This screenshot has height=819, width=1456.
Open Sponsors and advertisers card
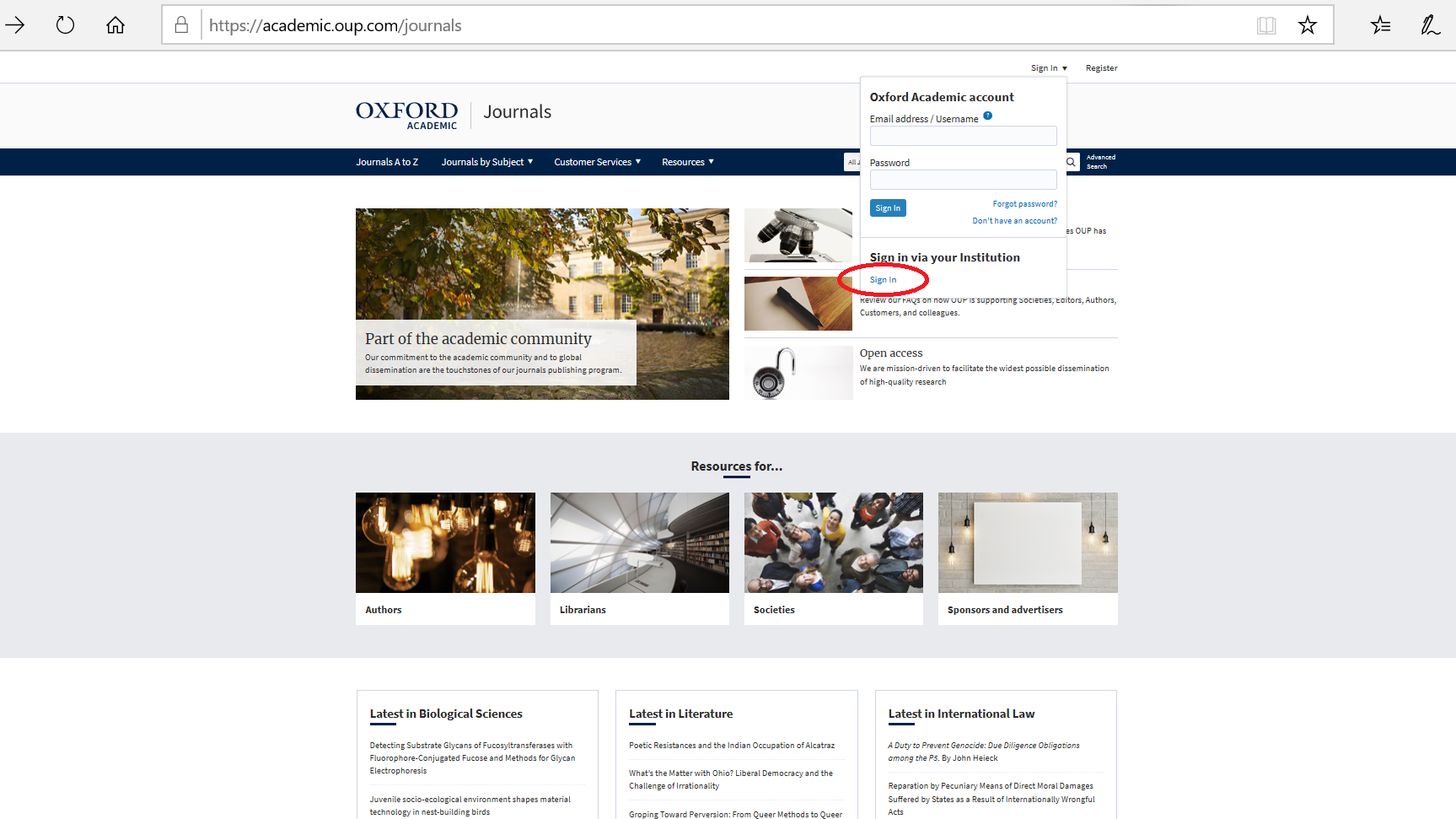click(x=1028, y=558)
